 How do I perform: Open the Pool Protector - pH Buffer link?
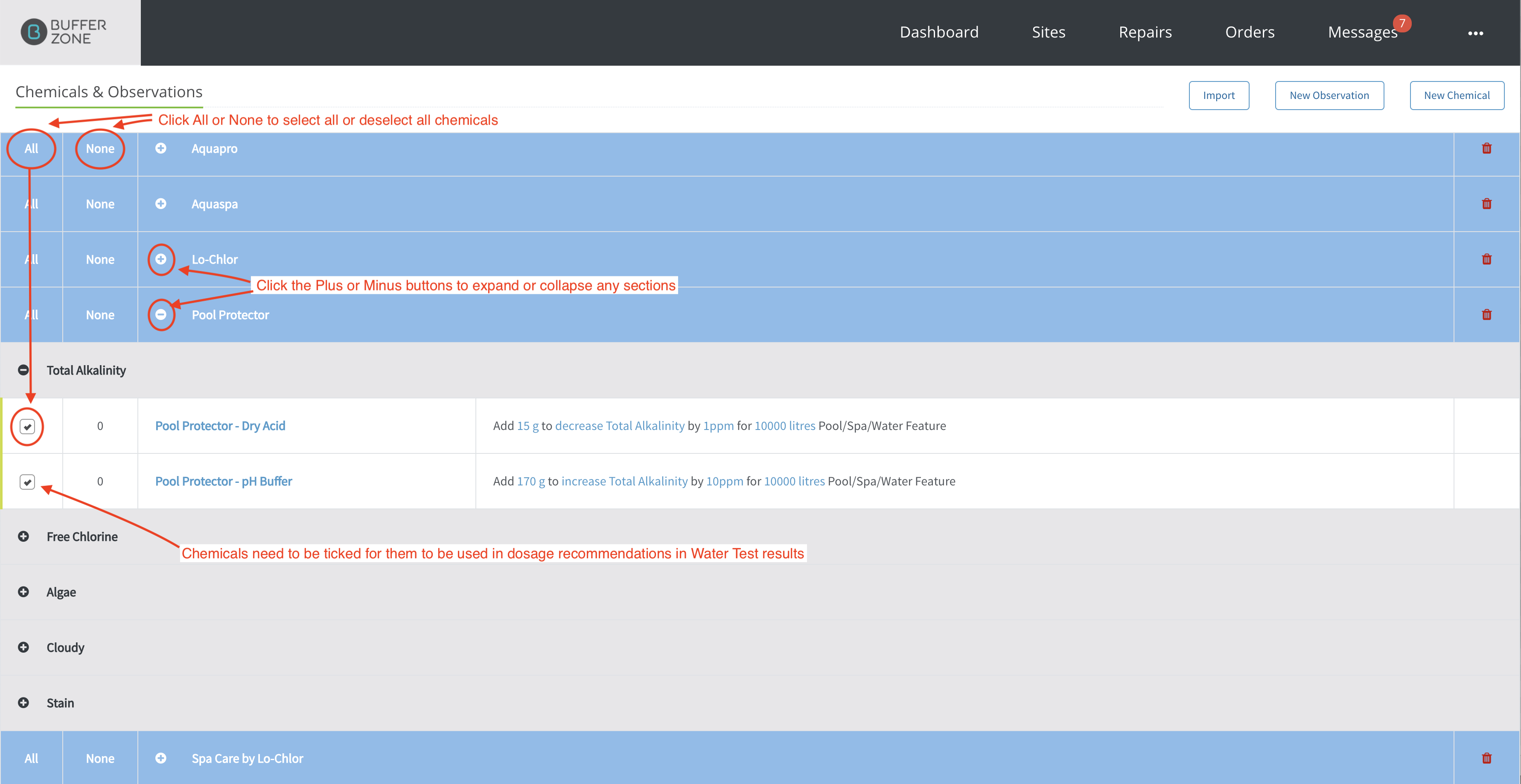point(223,482)
